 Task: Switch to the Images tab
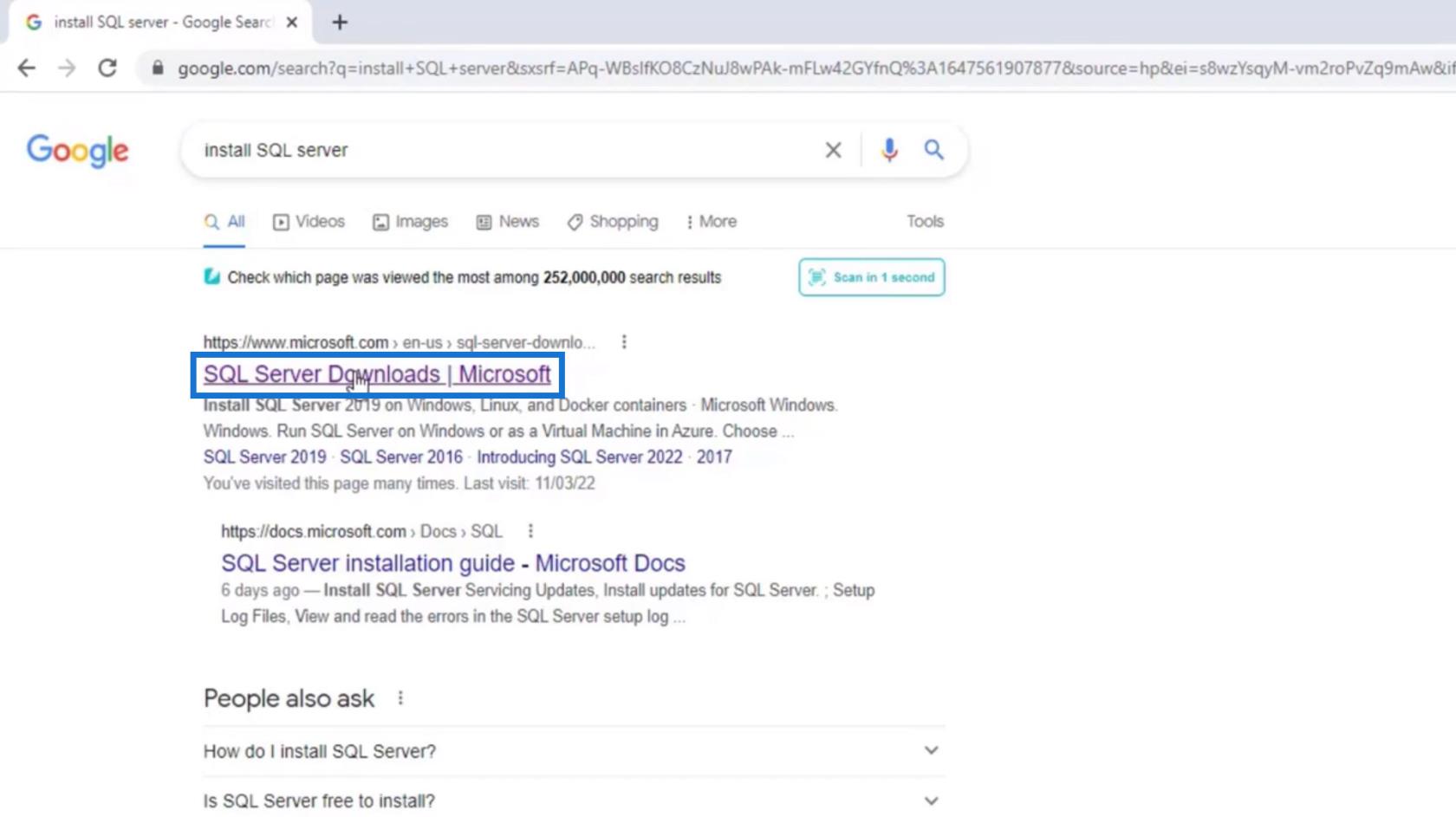click(x=410, y=222)
